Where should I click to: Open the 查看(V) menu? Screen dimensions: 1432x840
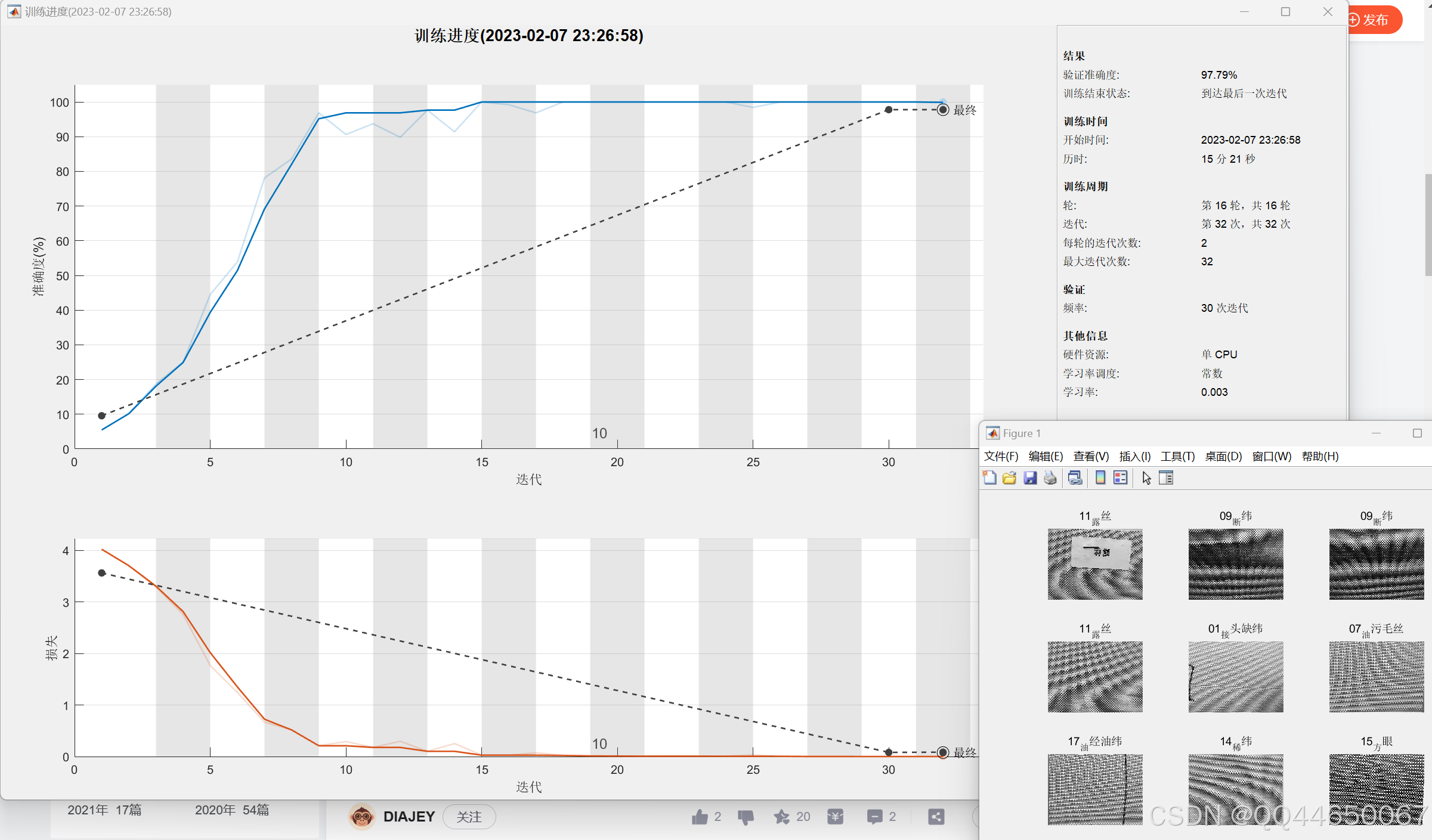1091,456
